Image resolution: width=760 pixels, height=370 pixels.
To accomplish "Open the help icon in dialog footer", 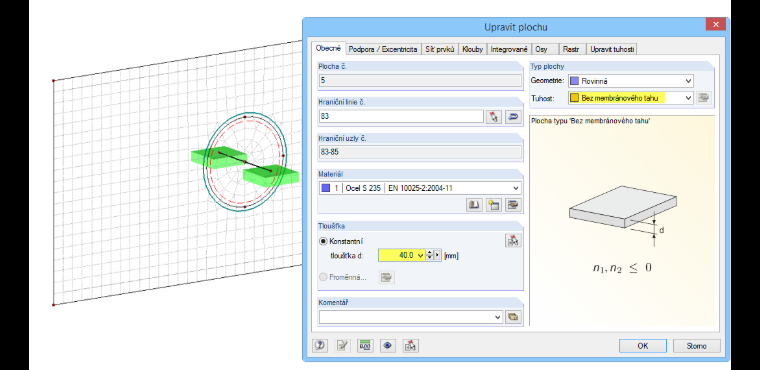I will 320,346.
